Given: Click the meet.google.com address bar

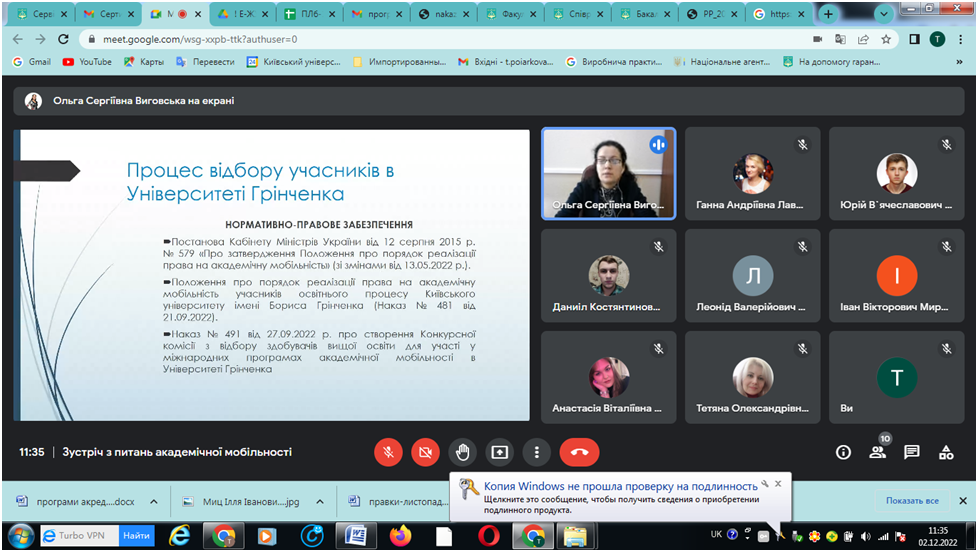Looking at the screenshot, I should coord(400,39).
